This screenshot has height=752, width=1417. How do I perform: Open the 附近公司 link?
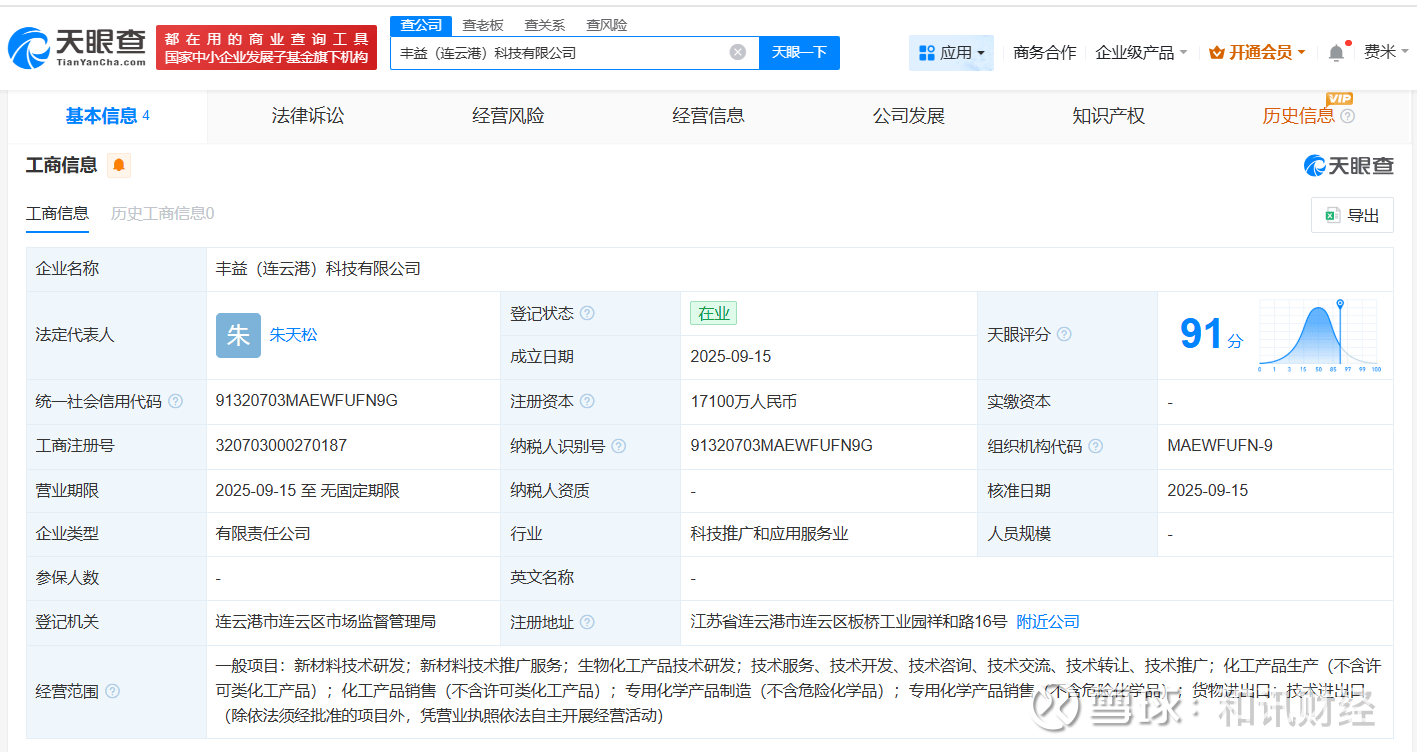(x=1048, y=622)
